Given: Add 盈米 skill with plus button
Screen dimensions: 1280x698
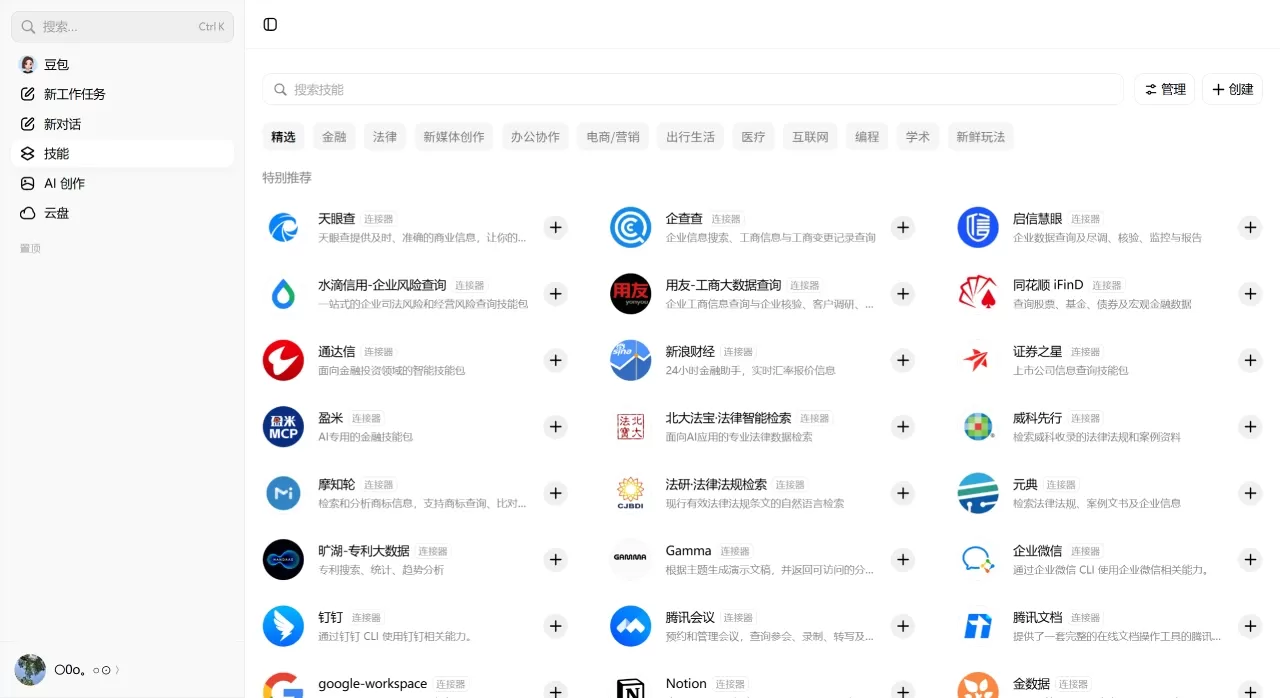Looking at the screenshot, I should (x=556, y=427).
